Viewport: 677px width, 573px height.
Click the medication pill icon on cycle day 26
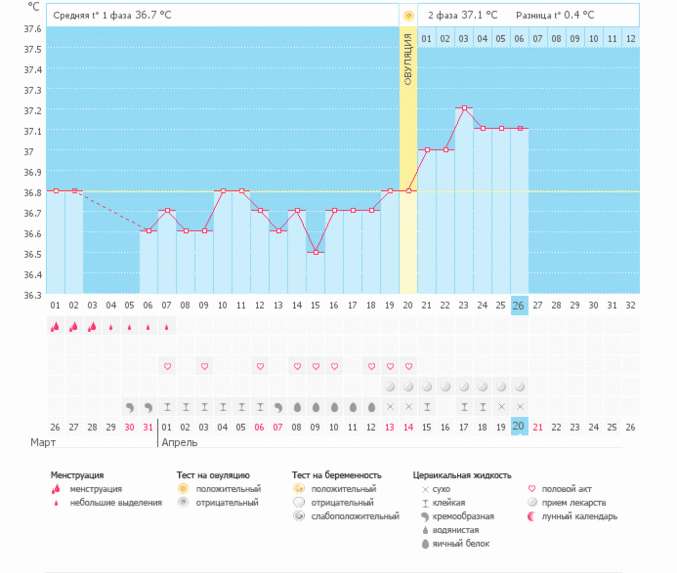[519, 386]
